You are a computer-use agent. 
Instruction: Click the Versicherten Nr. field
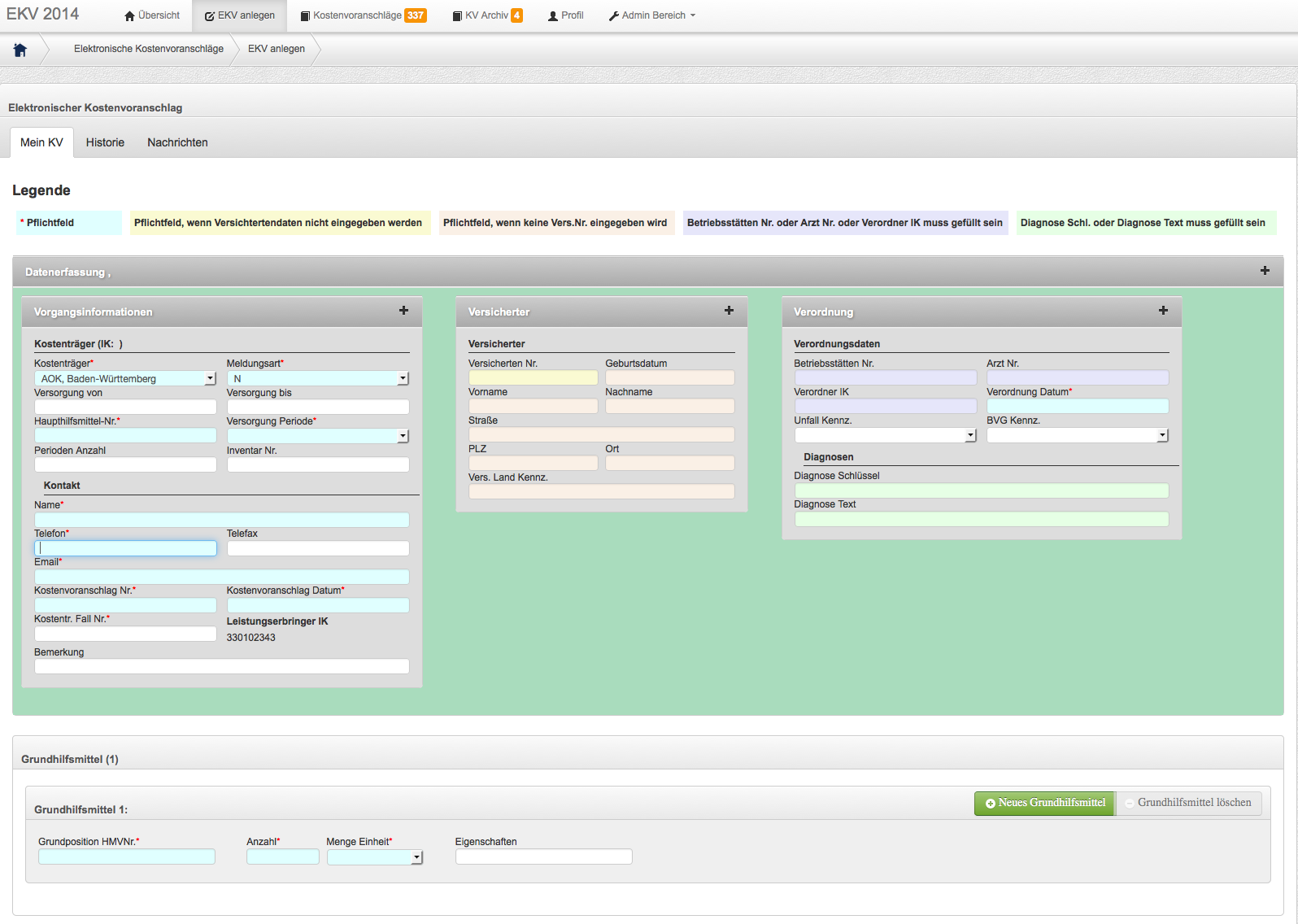(533, 377)
